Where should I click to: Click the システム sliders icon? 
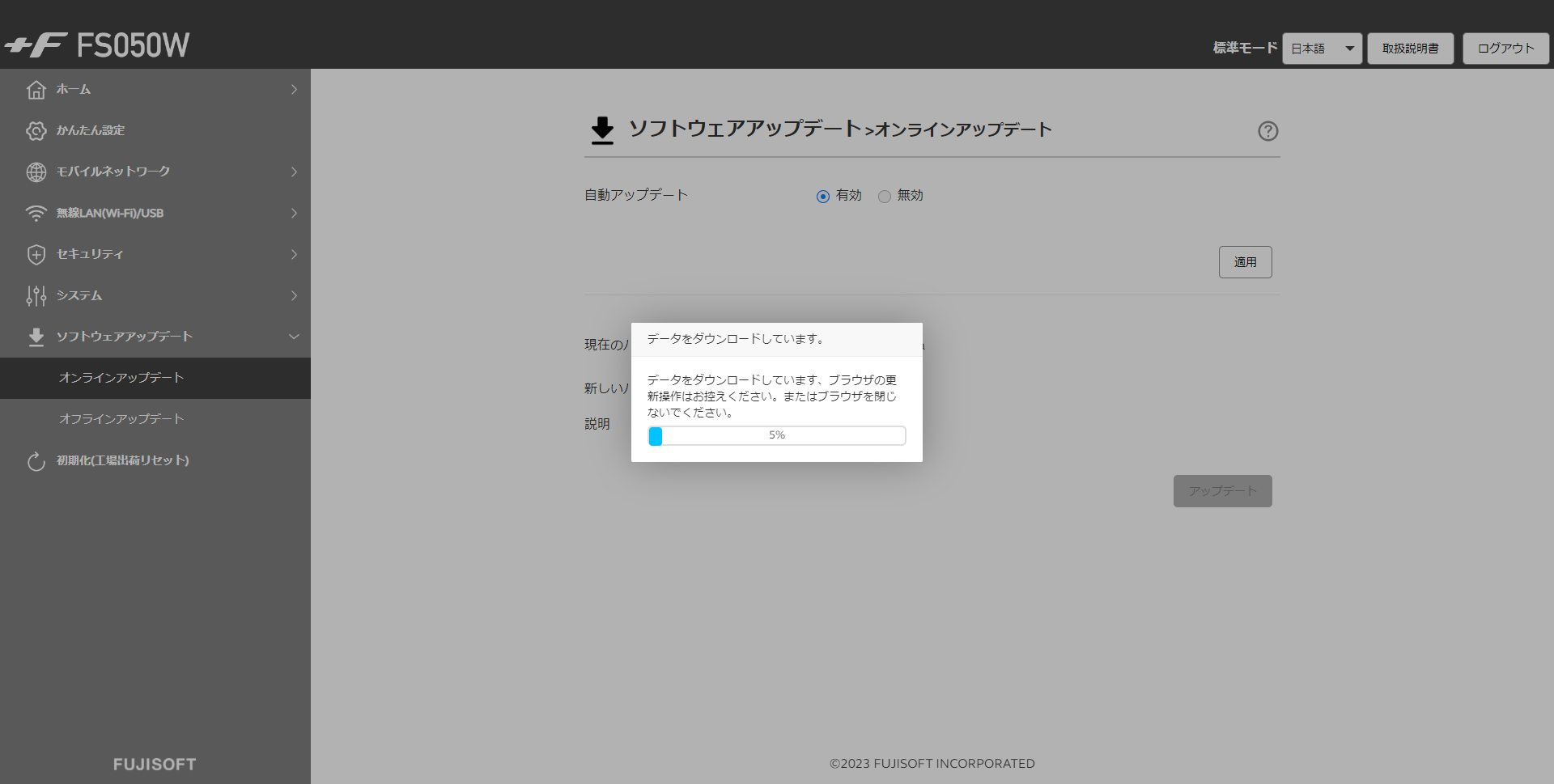[x=36, y=296]
